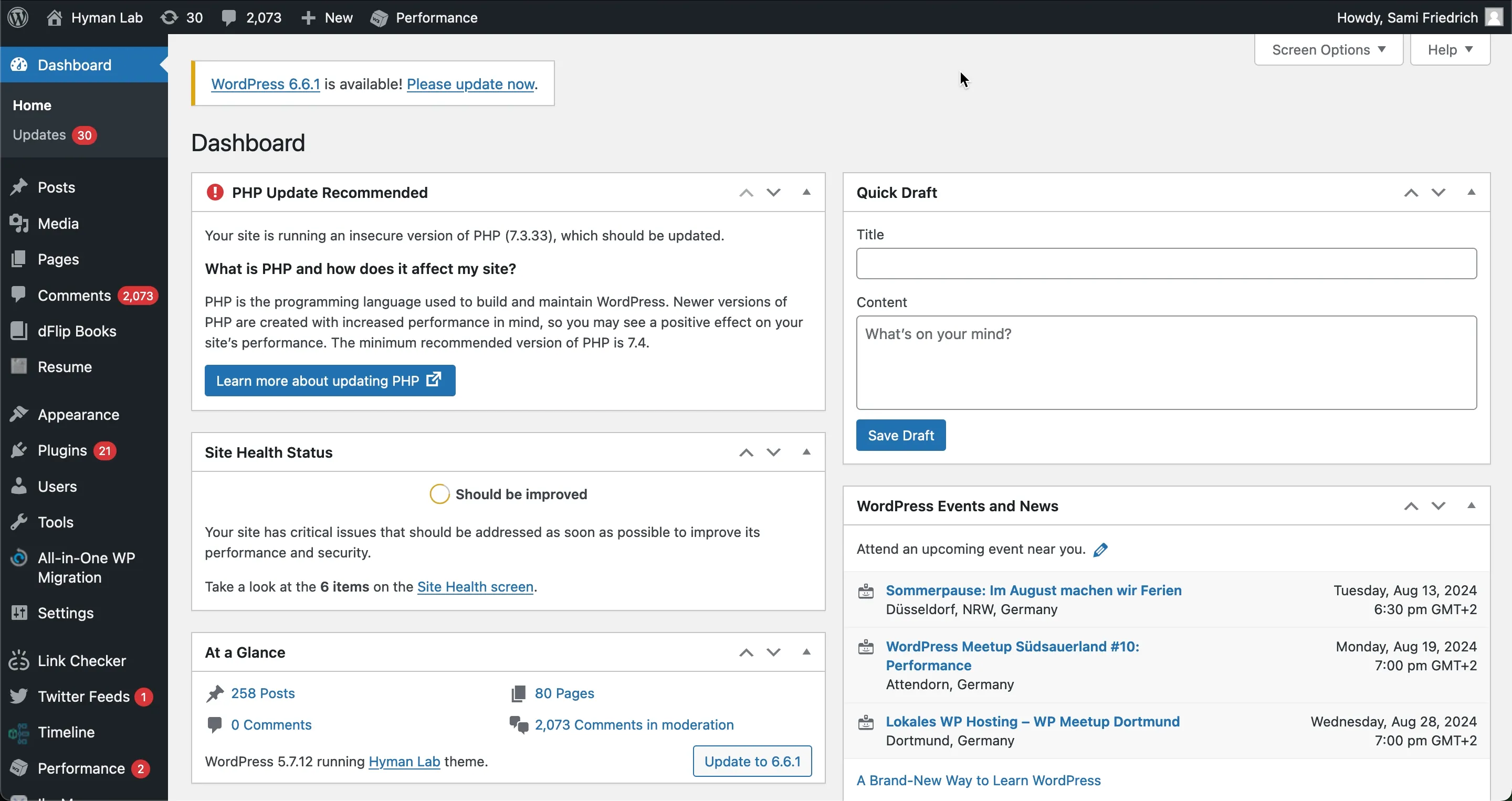The height and width of the screenshot is (801, 1512).
Task: Focus the What's on your mind content box
Action: [1166, 363]
